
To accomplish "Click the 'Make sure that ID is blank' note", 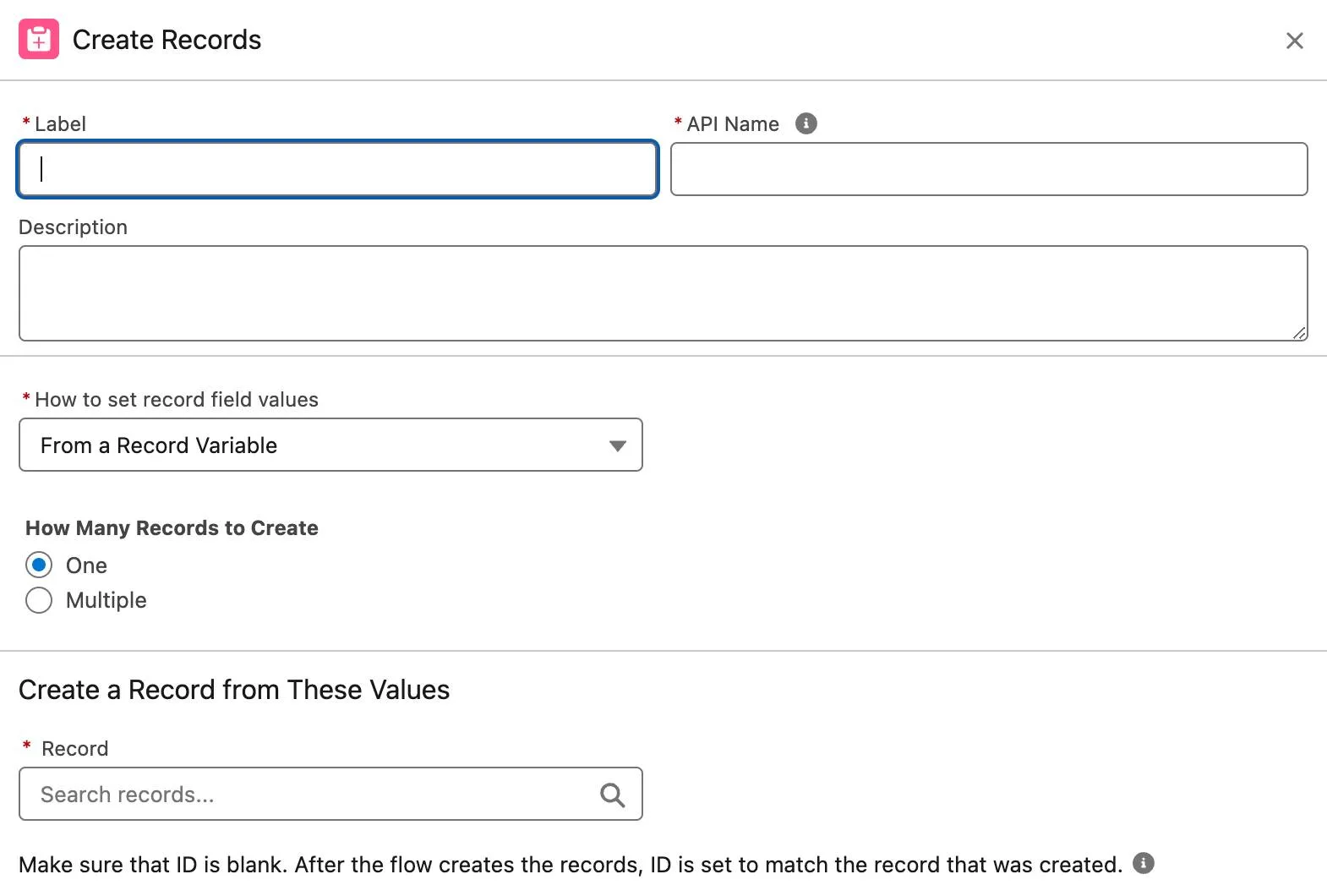I will (x=571, y=865).
